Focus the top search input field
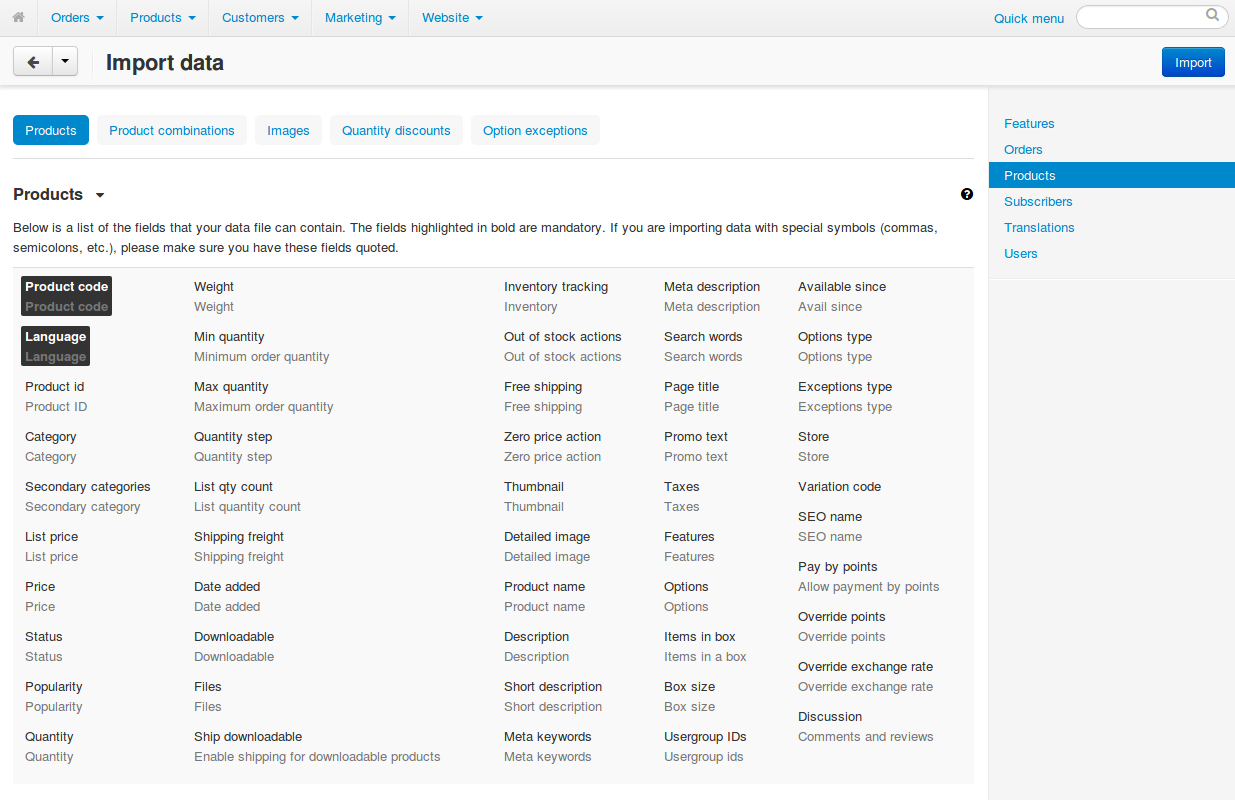Screen dimensions: 1235x800 [1152, 17]
